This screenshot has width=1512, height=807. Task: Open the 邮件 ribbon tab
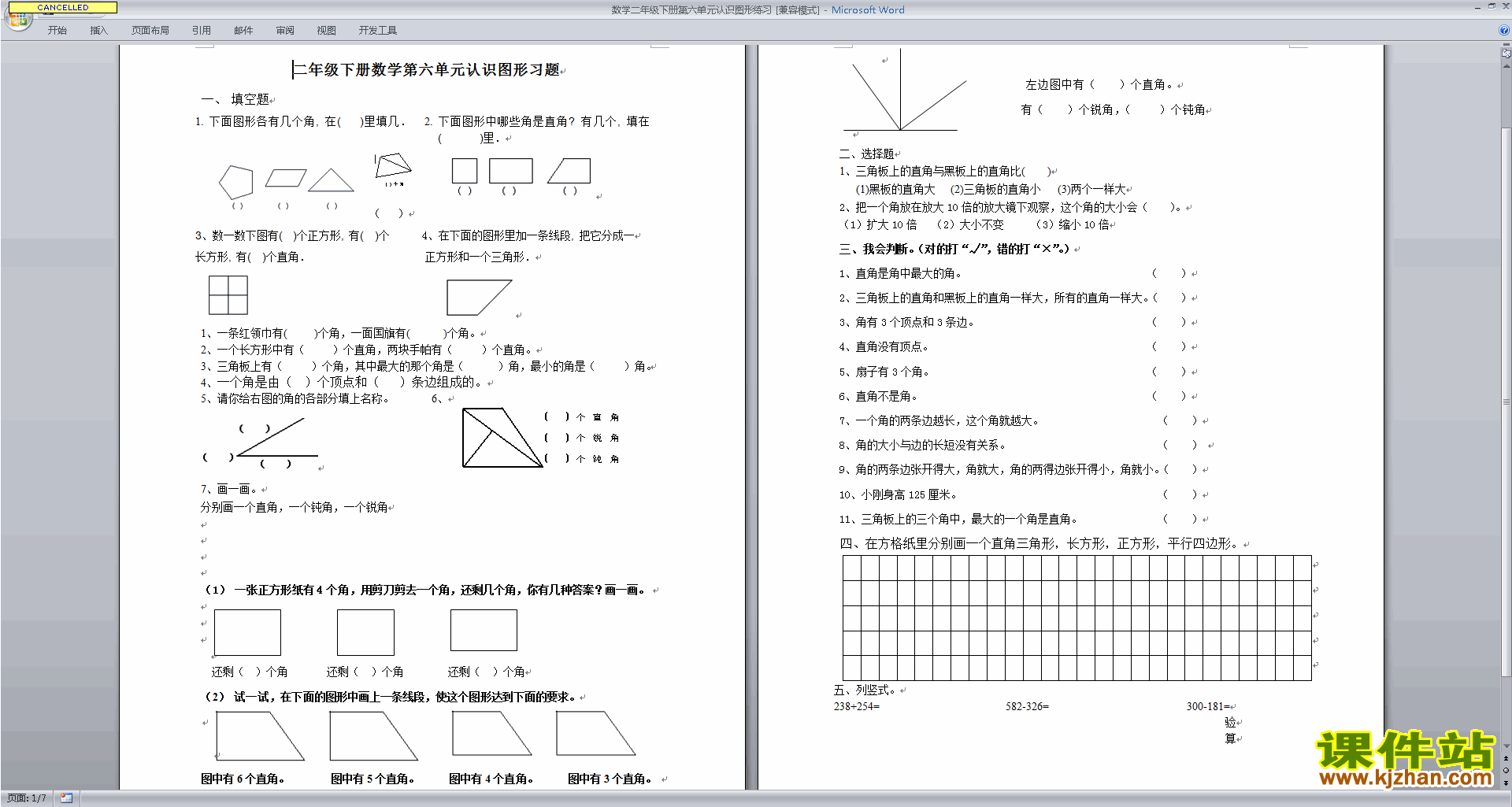(x=243, y=31)
